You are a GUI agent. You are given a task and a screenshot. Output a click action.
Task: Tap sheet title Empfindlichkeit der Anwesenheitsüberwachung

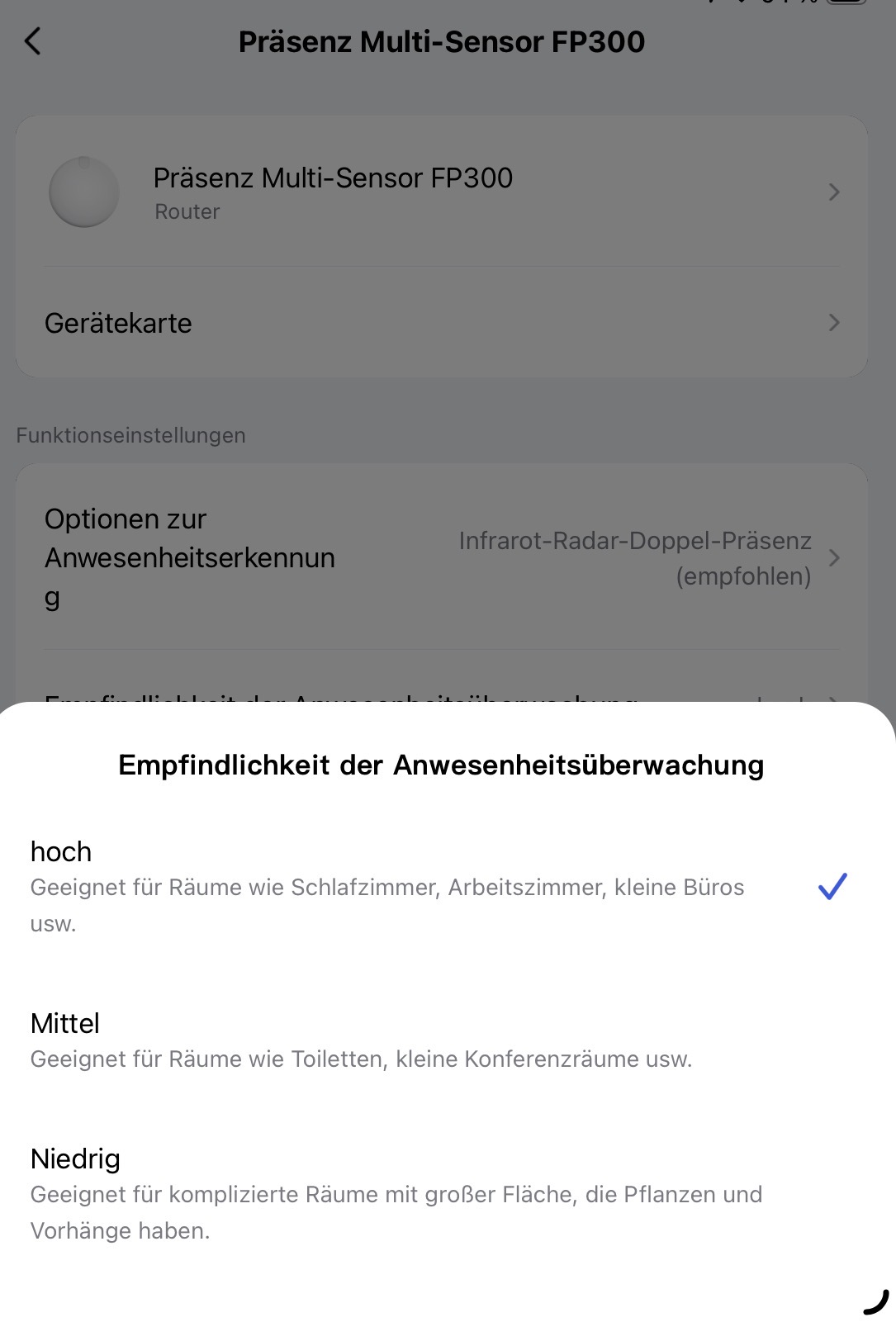coord(441,765)
